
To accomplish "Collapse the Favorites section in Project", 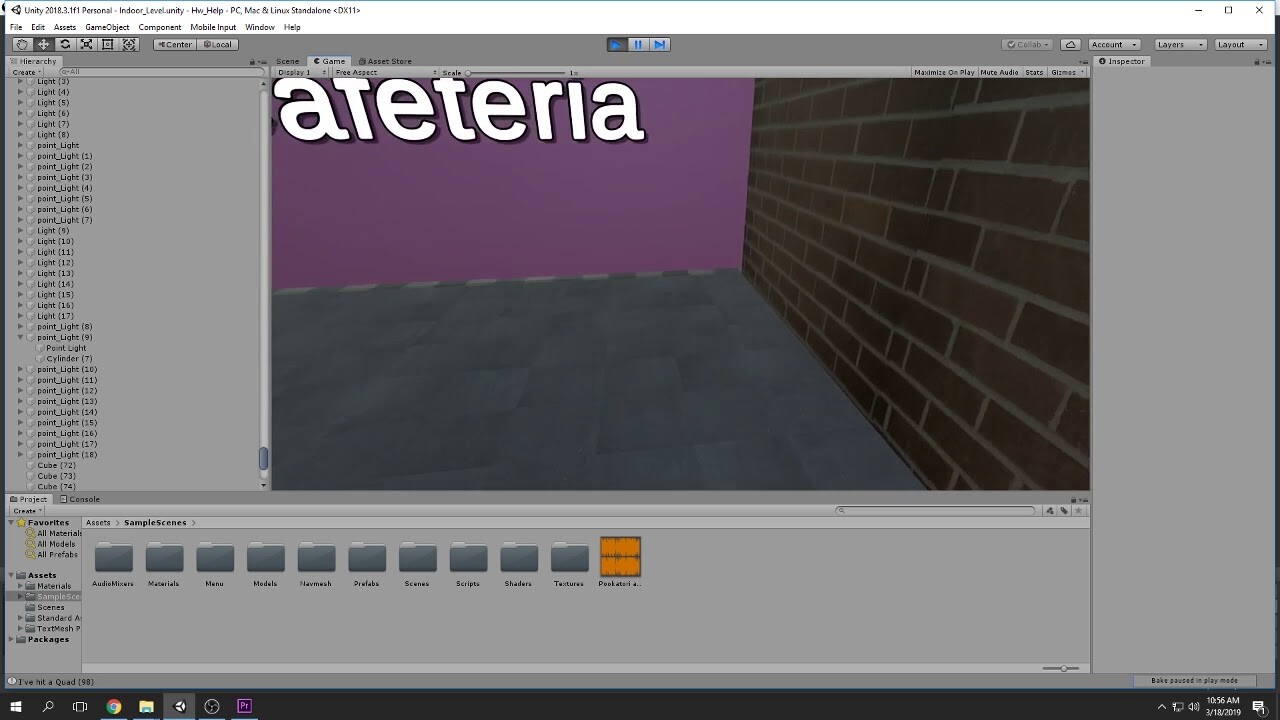I will pos(13,523).
